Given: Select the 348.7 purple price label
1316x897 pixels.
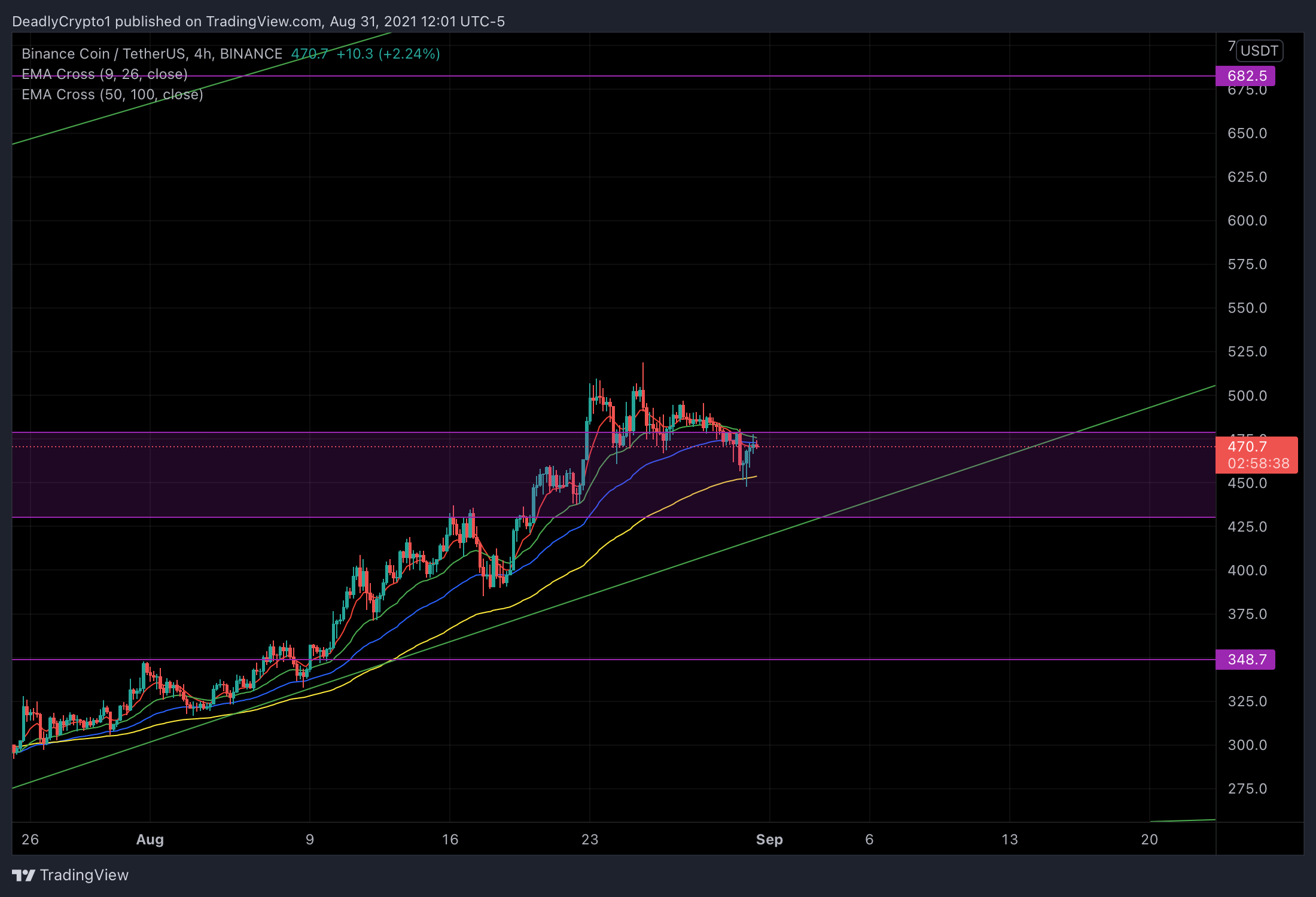Looking at the screenshot, I should click(x=1245, y=660).
